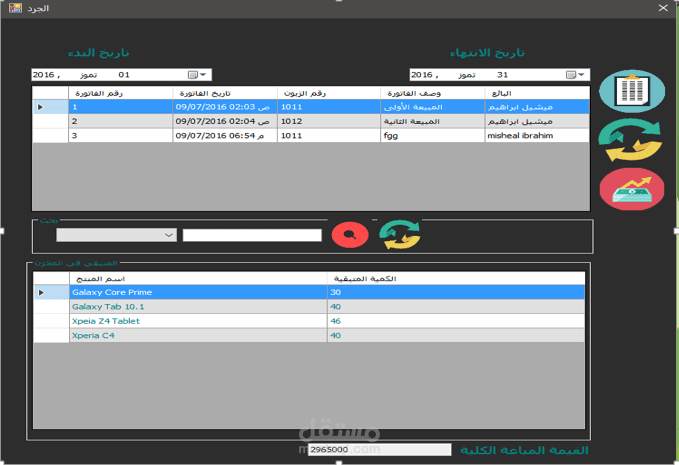This screenshot has width=679, height=465.
Task: Click the misheal ibrahim seller cell
Action: (x=537, y=136)
